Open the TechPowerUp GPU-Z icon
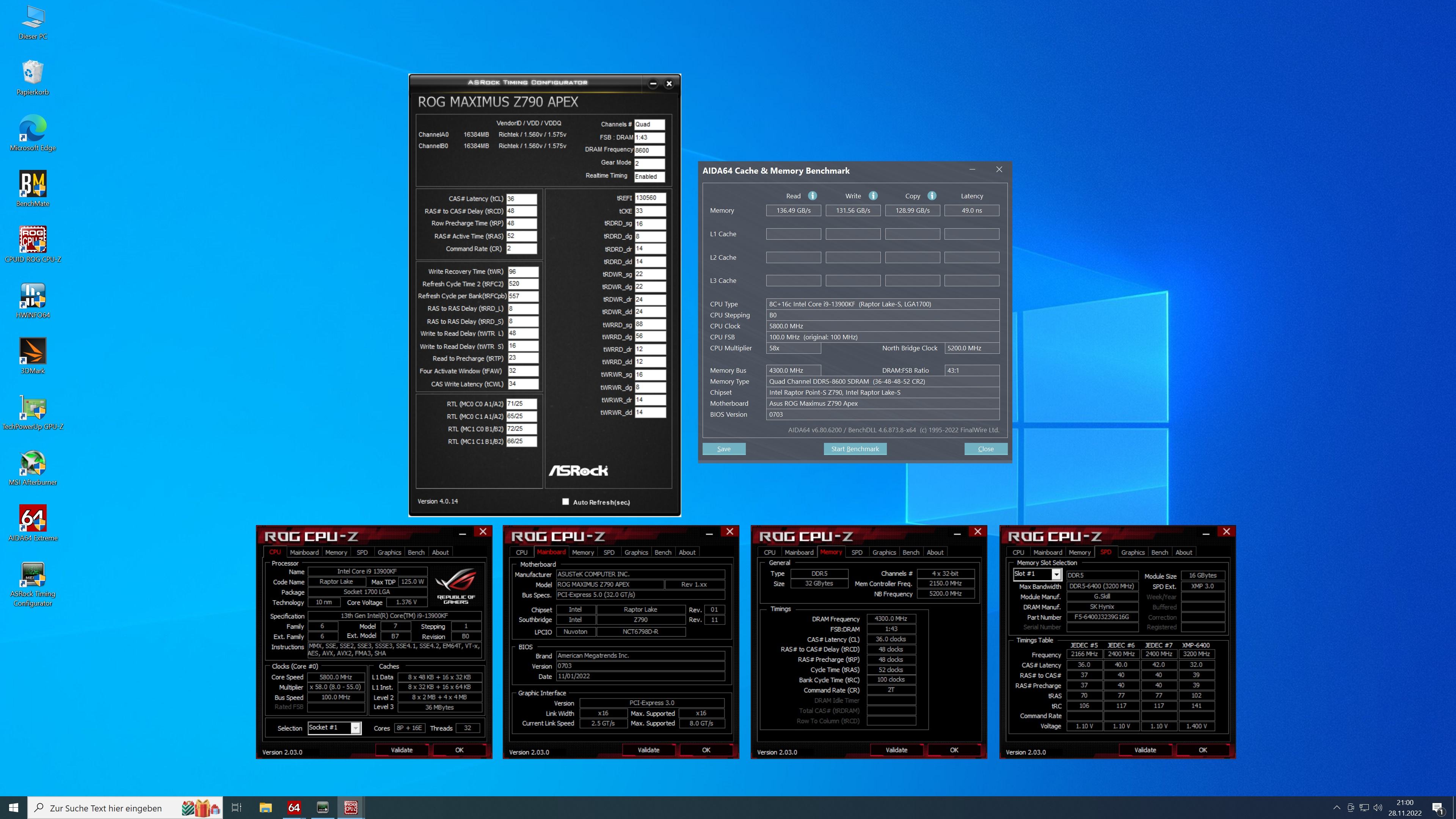The height and width of the screenshot is (819, 1456). (x=33, y=408)
